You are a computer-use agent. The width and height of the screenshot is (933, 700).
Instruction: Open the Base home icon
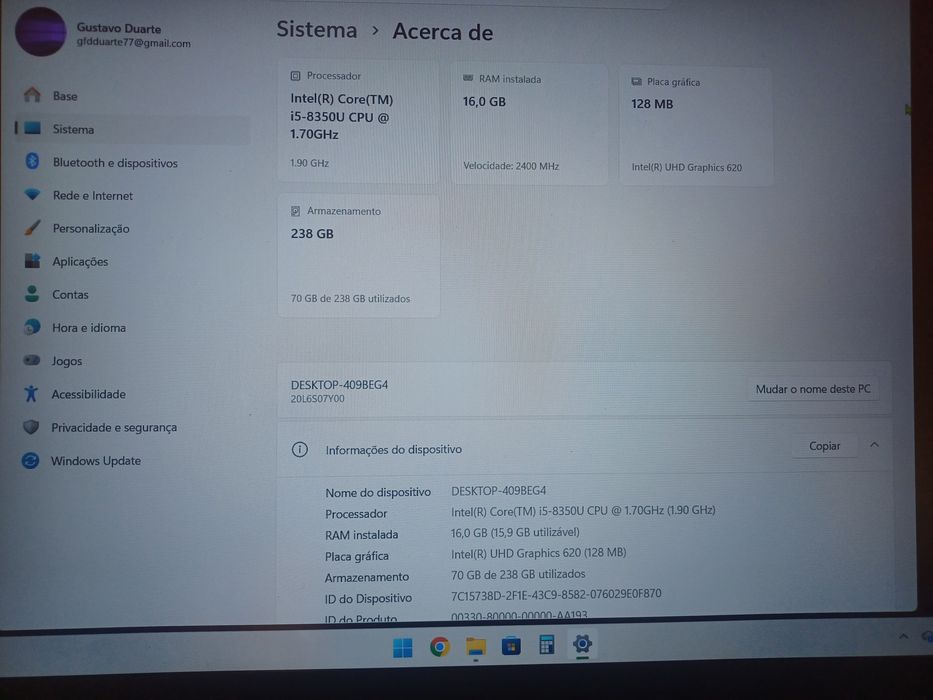pos(32,95)
